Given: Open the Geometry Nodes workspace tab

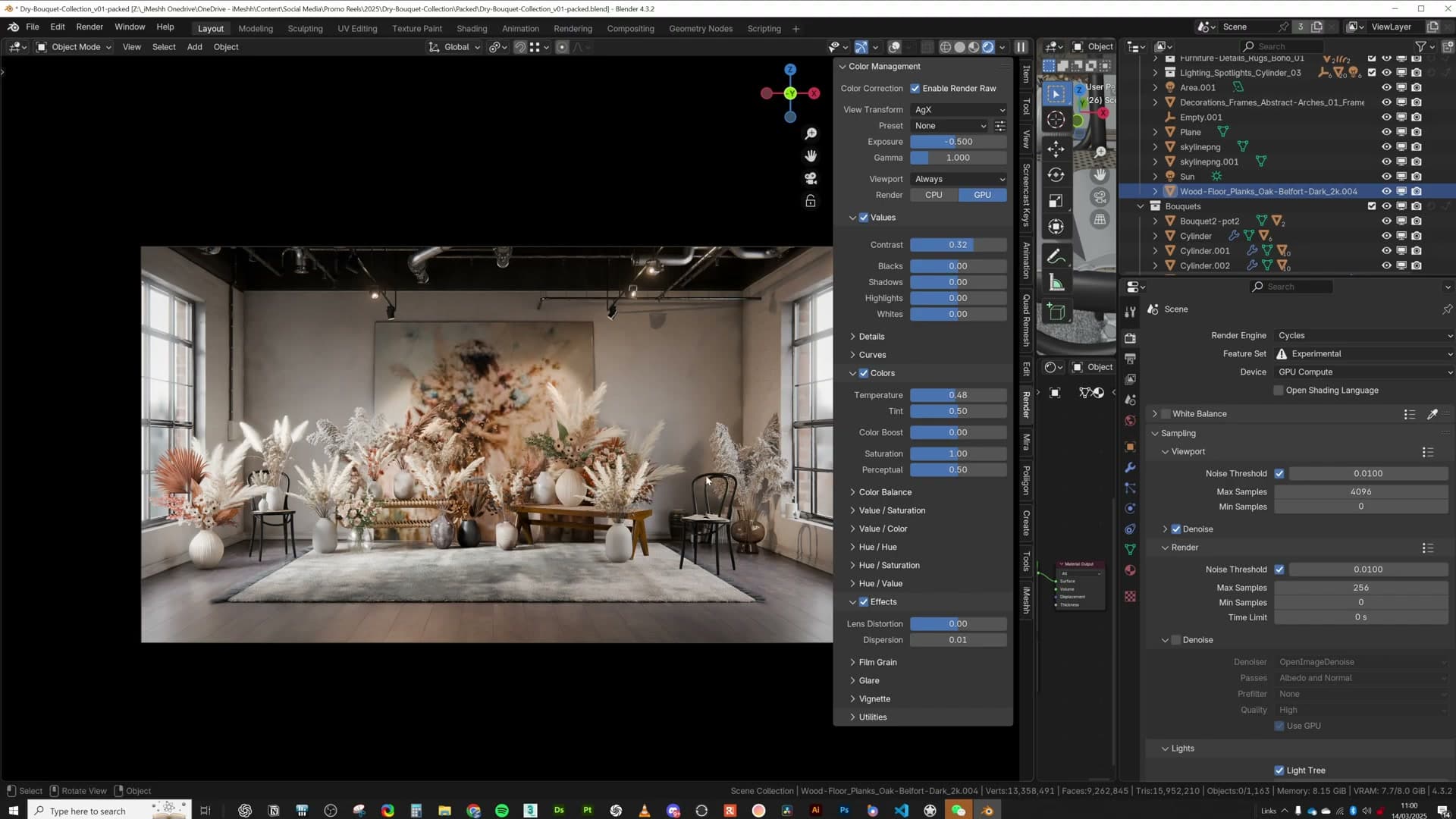Looking at the screenshot, I should tap(701, 29).
